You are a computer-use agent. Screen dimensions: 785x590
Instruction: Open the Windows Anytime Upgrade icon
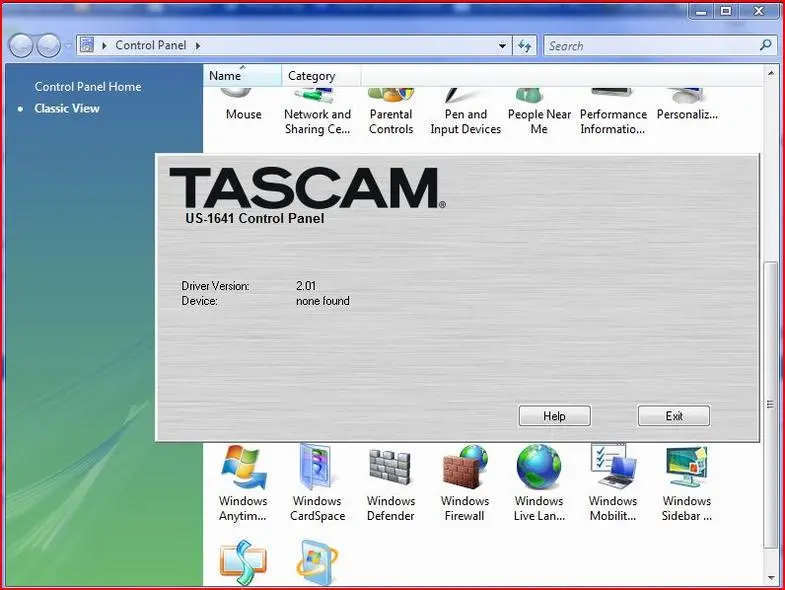coord(243,483)
